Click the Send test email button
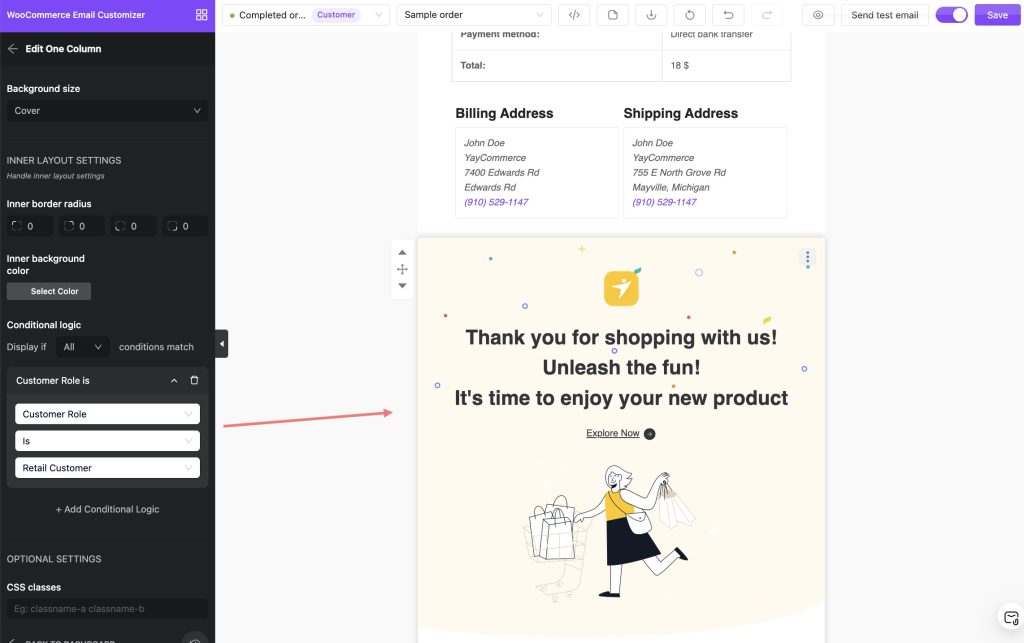The image size is (1024, 643). tap(884, 15)
